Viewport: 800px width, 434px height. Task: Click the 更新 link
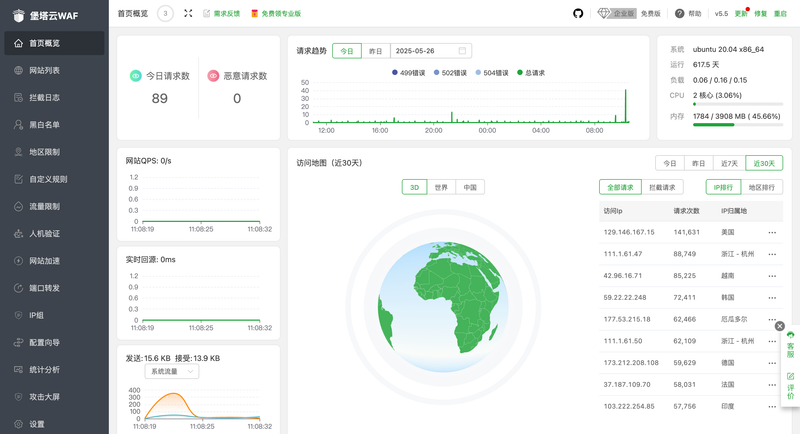pyautogui.click(x=741, y=14)
